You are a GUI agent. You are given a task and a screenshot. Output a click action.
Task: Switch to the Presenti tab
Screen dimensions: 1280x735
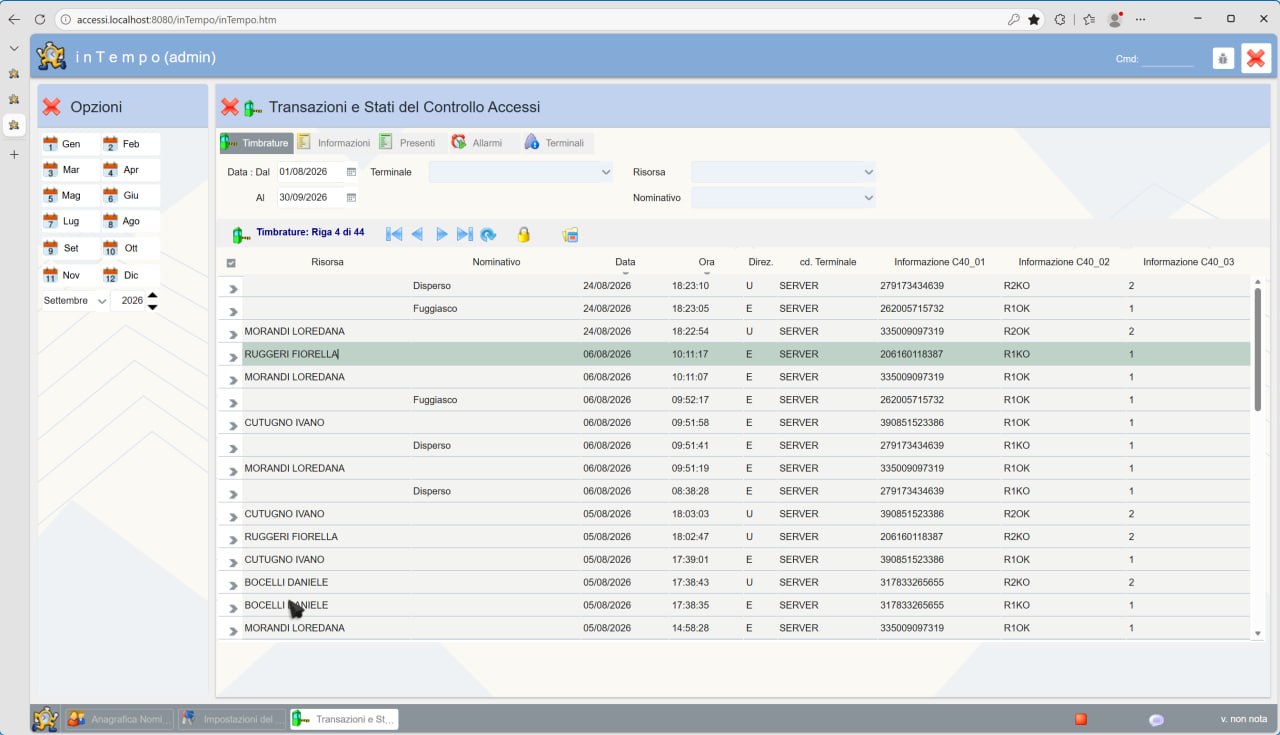tap(407, 143)
